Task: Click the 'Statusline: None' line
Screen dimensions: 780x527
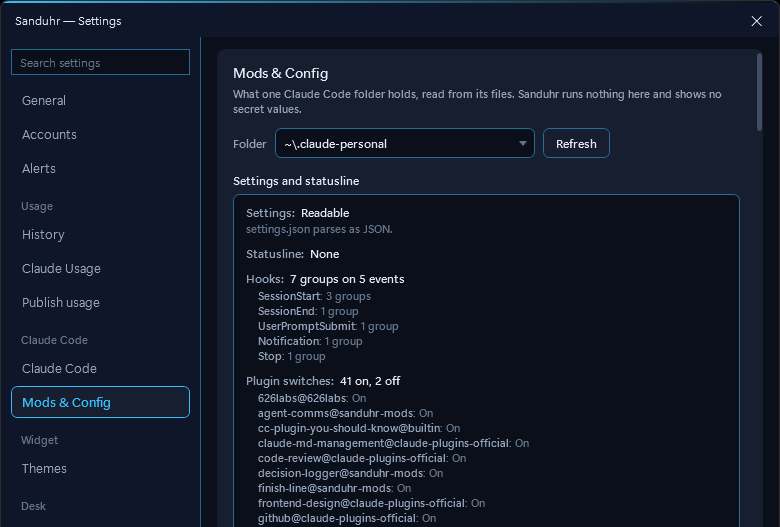Action: click(292, 254)
